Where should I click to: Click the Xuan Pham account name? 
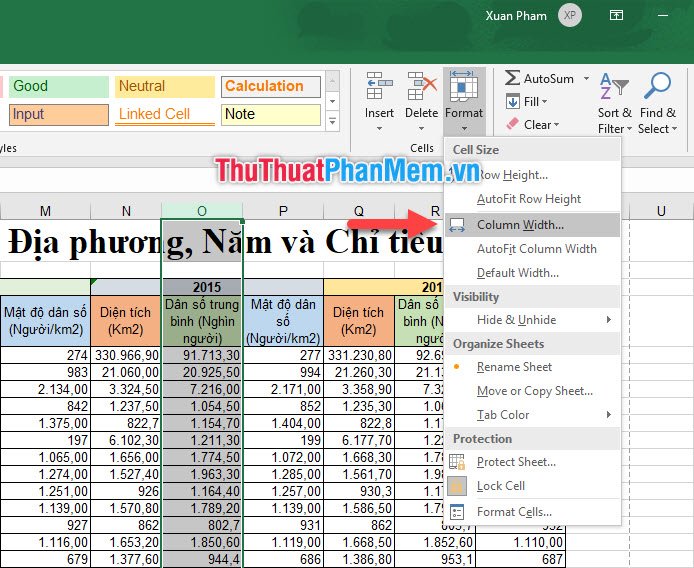(x=516, y=16)
